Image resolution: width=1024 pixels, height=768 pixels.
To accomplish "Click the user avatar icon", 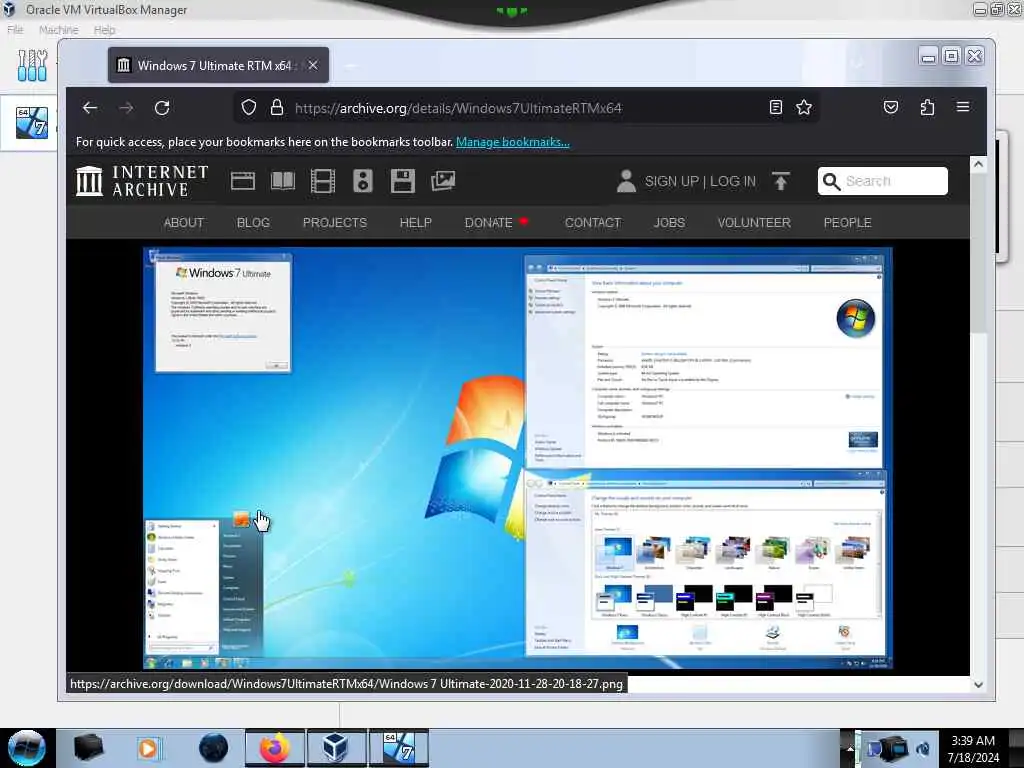I will coord(626,181).
